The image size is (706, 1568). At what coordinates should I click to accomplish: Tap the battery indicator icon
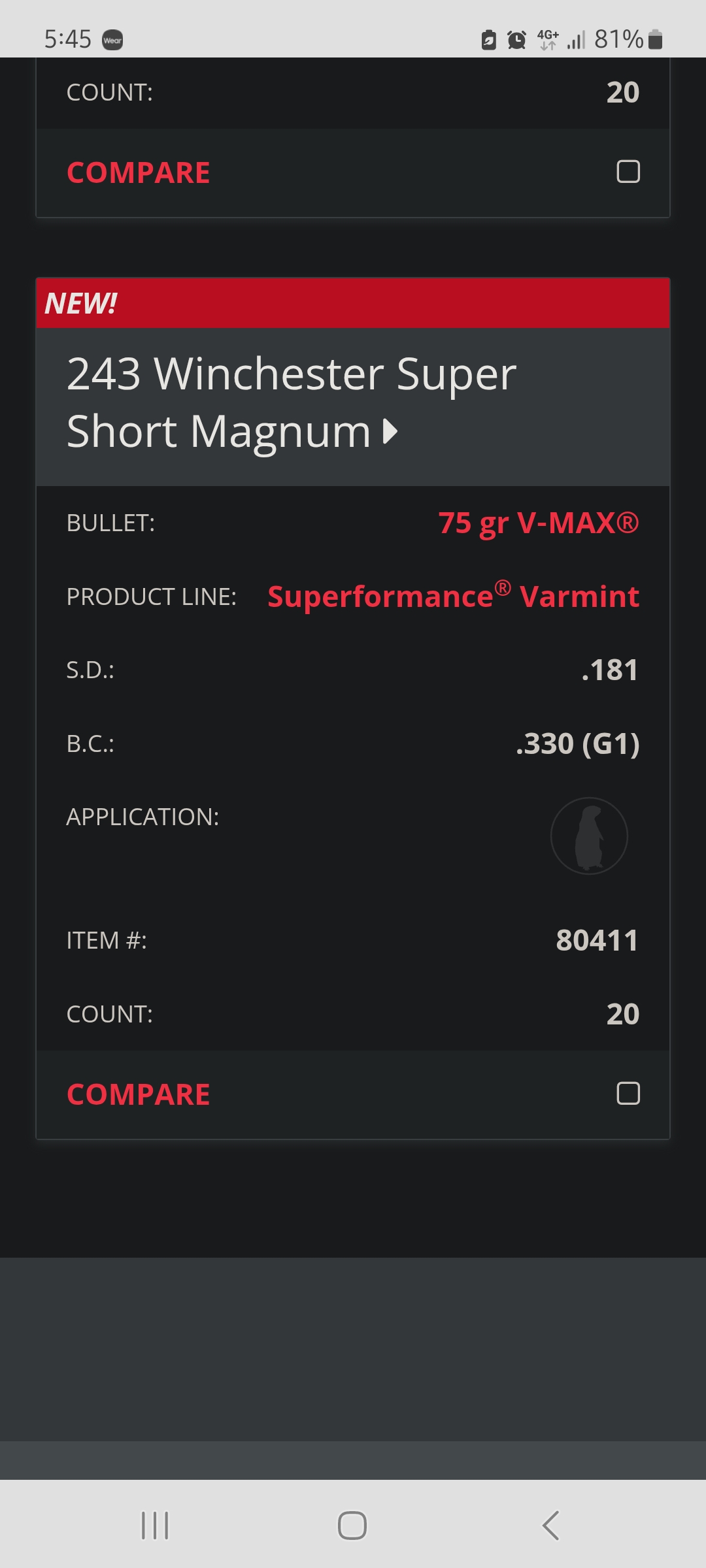click(656, 40)
